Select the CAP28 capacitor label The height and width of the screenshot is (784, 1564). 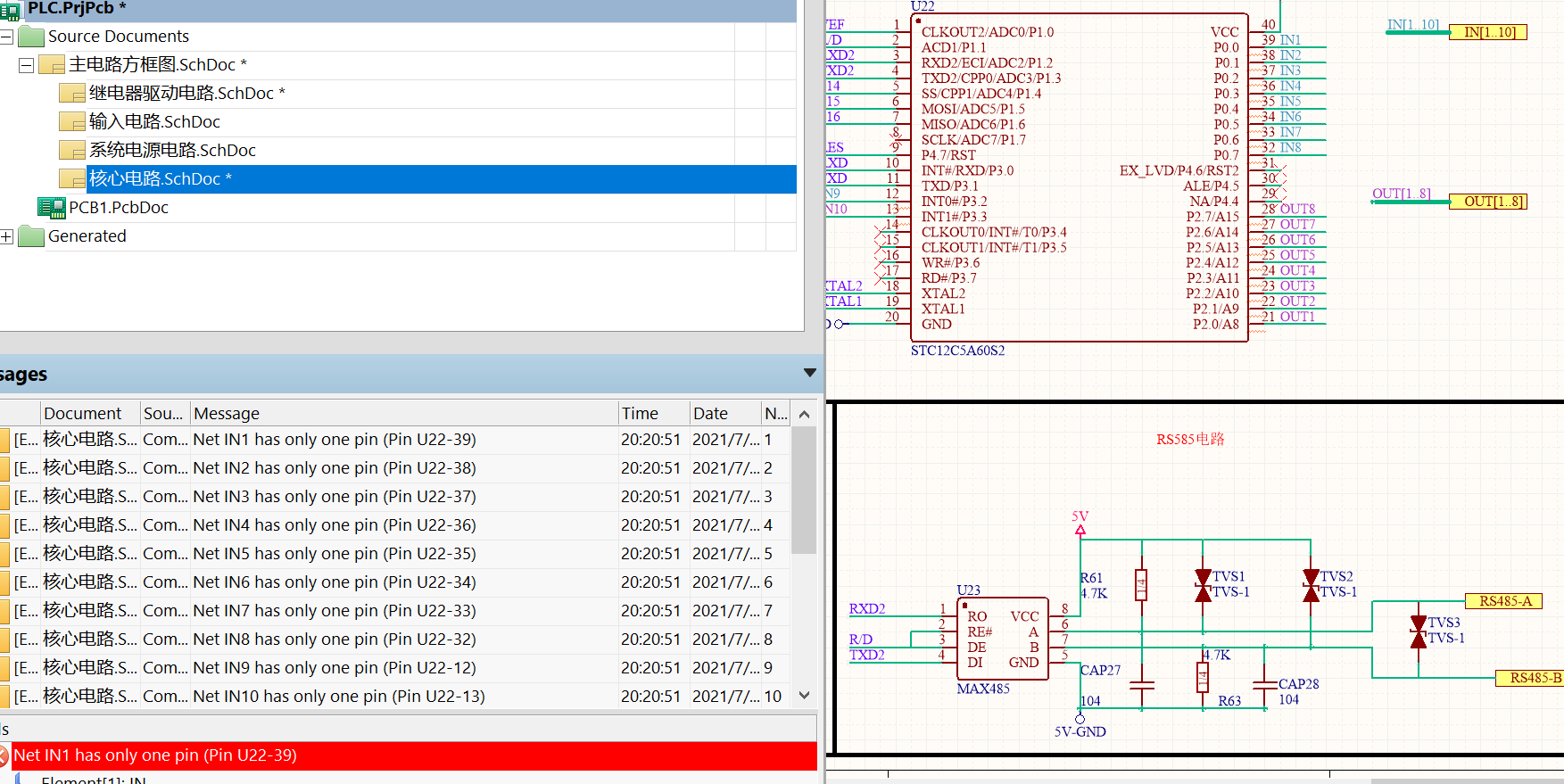pyautogui.click(x=1298, y=684)
